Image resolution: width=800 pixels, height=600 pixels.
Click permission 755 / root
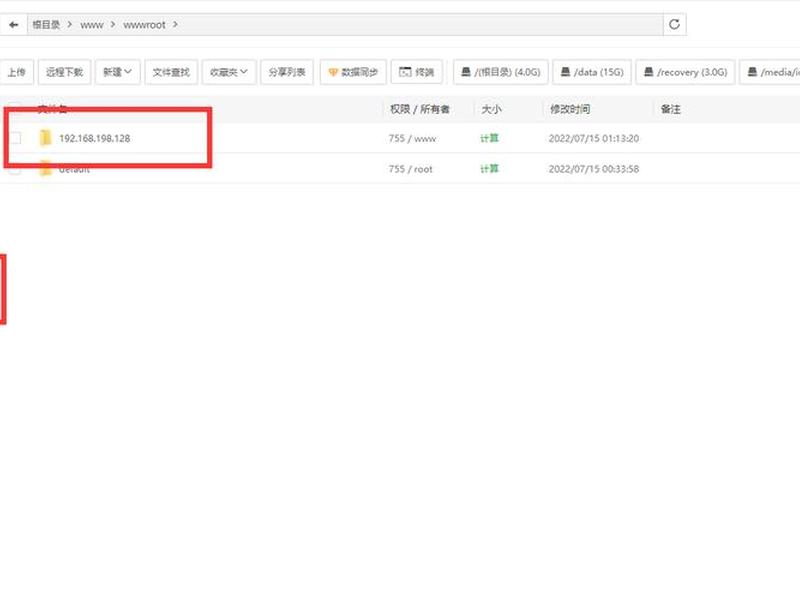[x=411, y=169]
